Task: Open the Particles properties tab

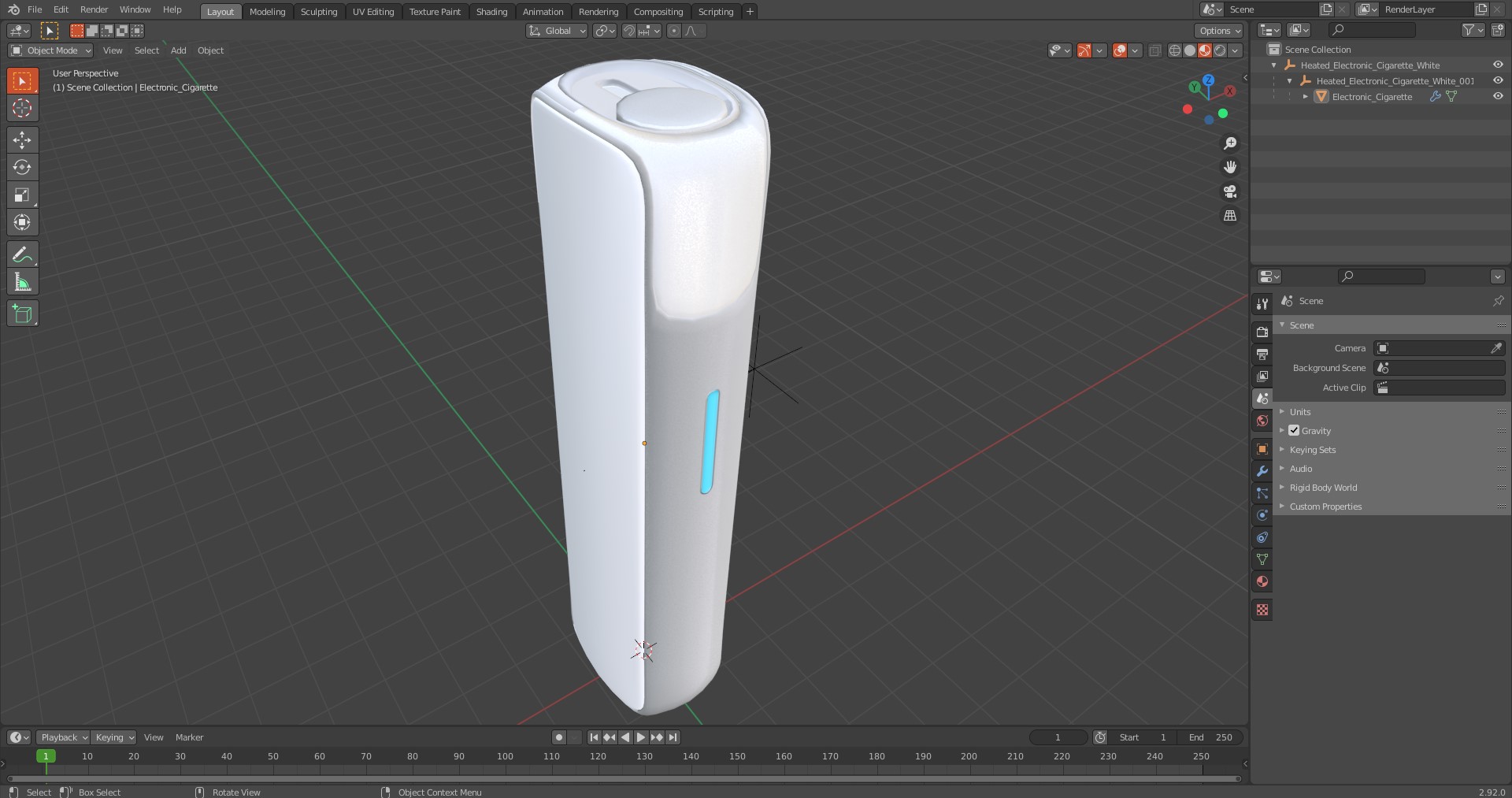Action: 1262,492
